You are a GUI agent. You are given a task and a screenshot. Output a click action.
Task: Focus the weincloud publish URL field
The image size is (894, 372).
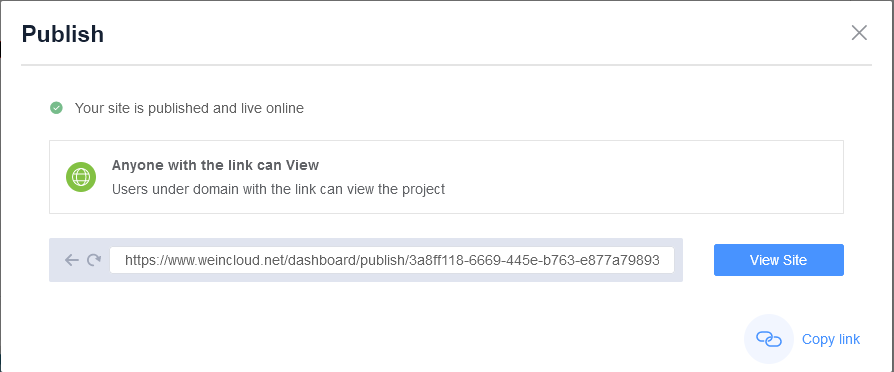coord(392,260)
